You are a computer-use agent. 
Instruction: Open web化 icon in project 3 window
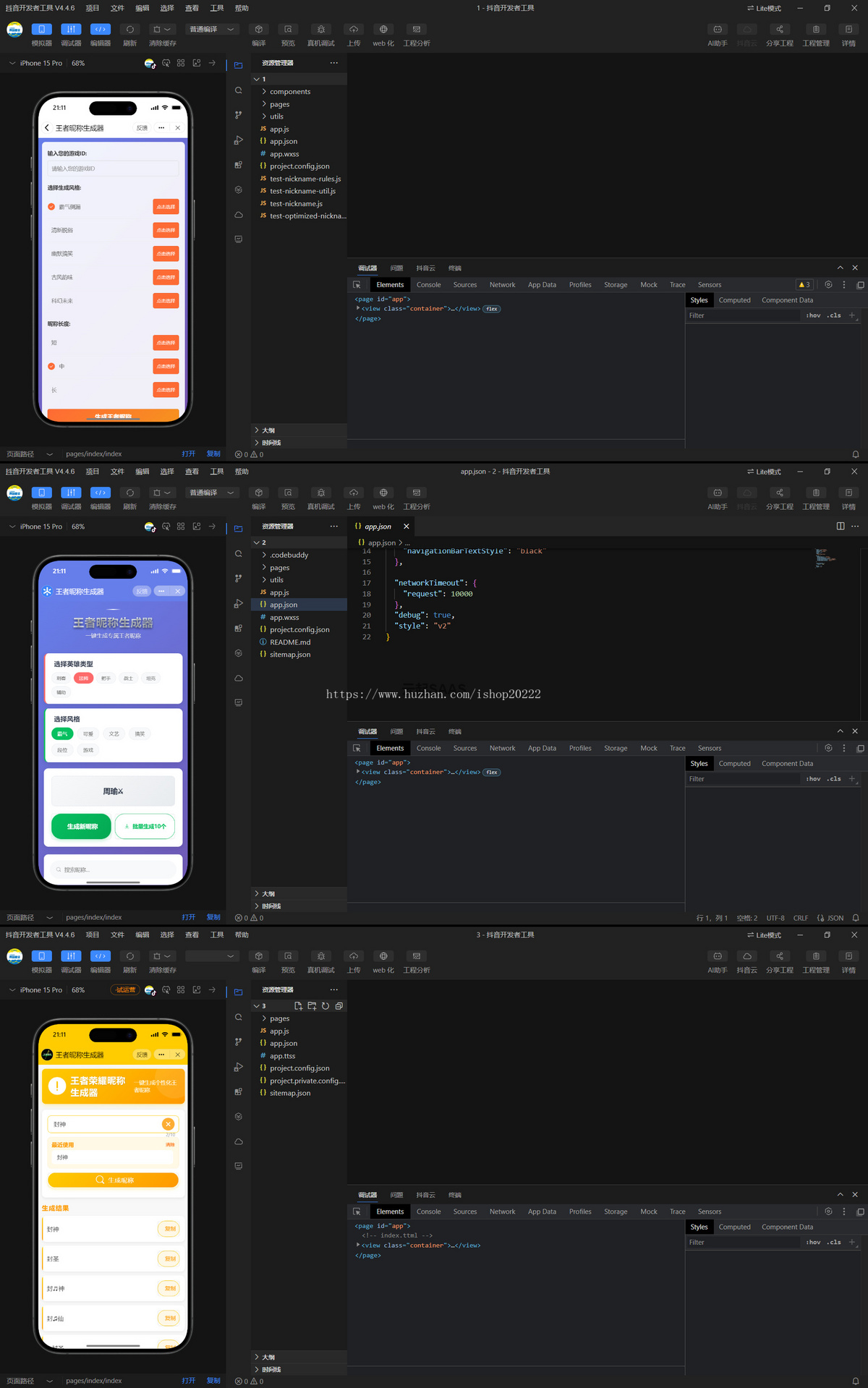click(383, 956)
